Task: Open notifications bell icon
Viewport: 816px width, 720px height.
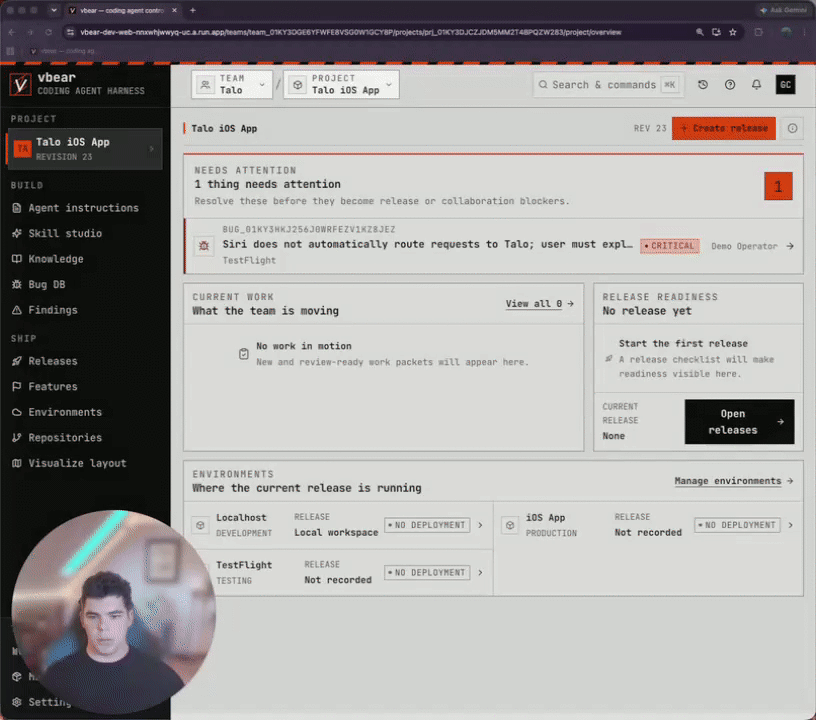Action: pyautogui.click(x=757, y=85)
